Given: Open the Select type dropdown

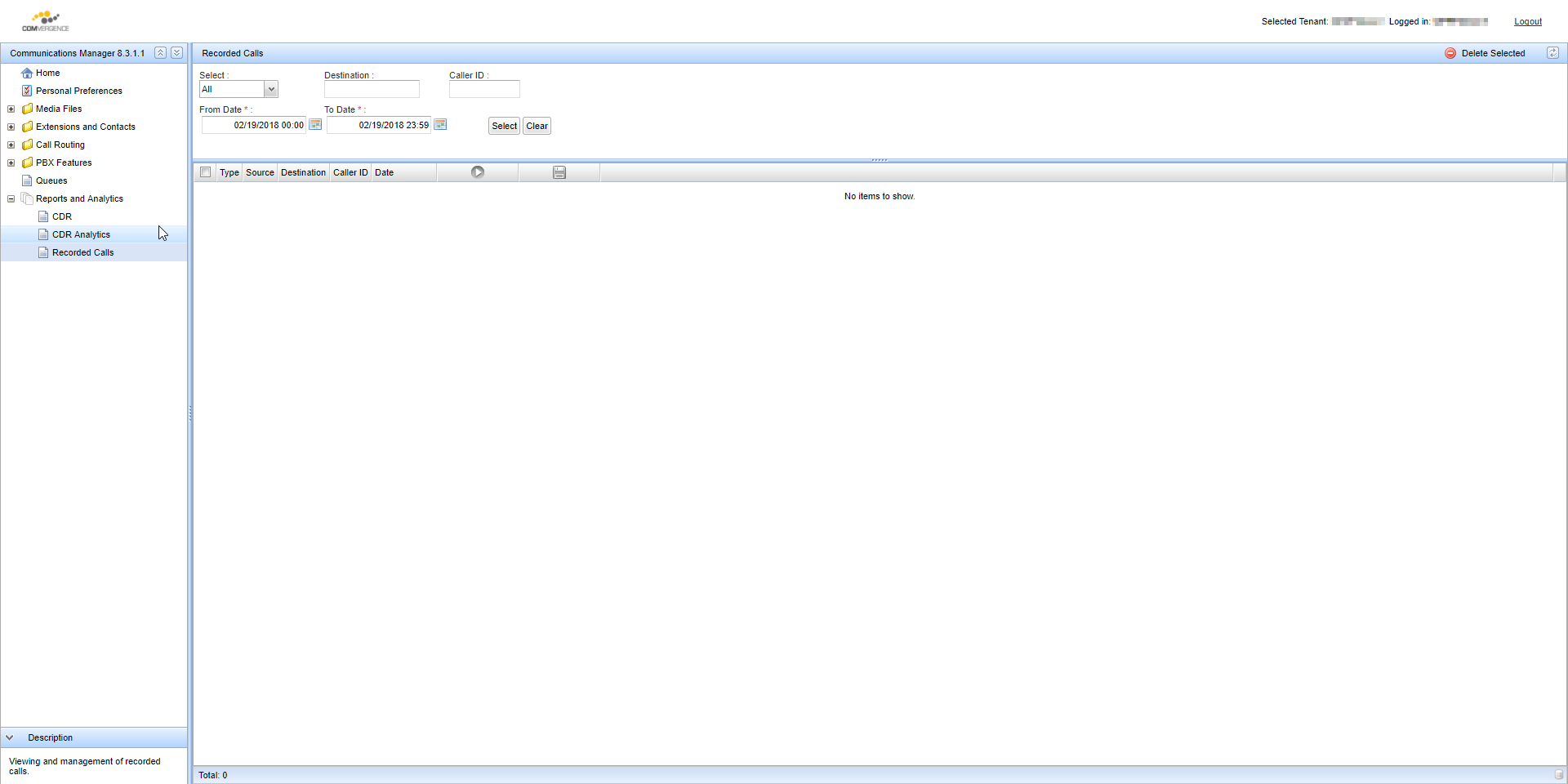Looking at the screenshot, I should pyautogui.click(x=271, y=89).
